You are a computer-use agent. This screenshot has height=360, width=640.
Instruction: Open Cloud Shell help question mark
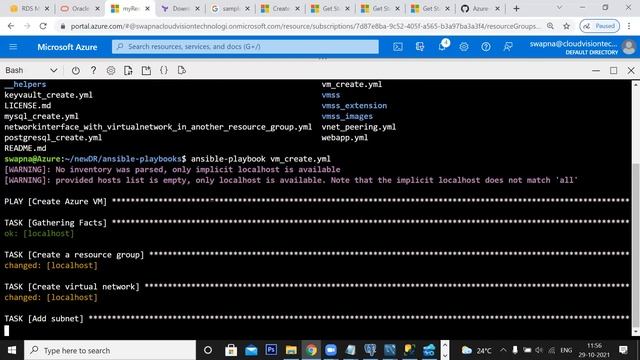click(x=93, y=70)
